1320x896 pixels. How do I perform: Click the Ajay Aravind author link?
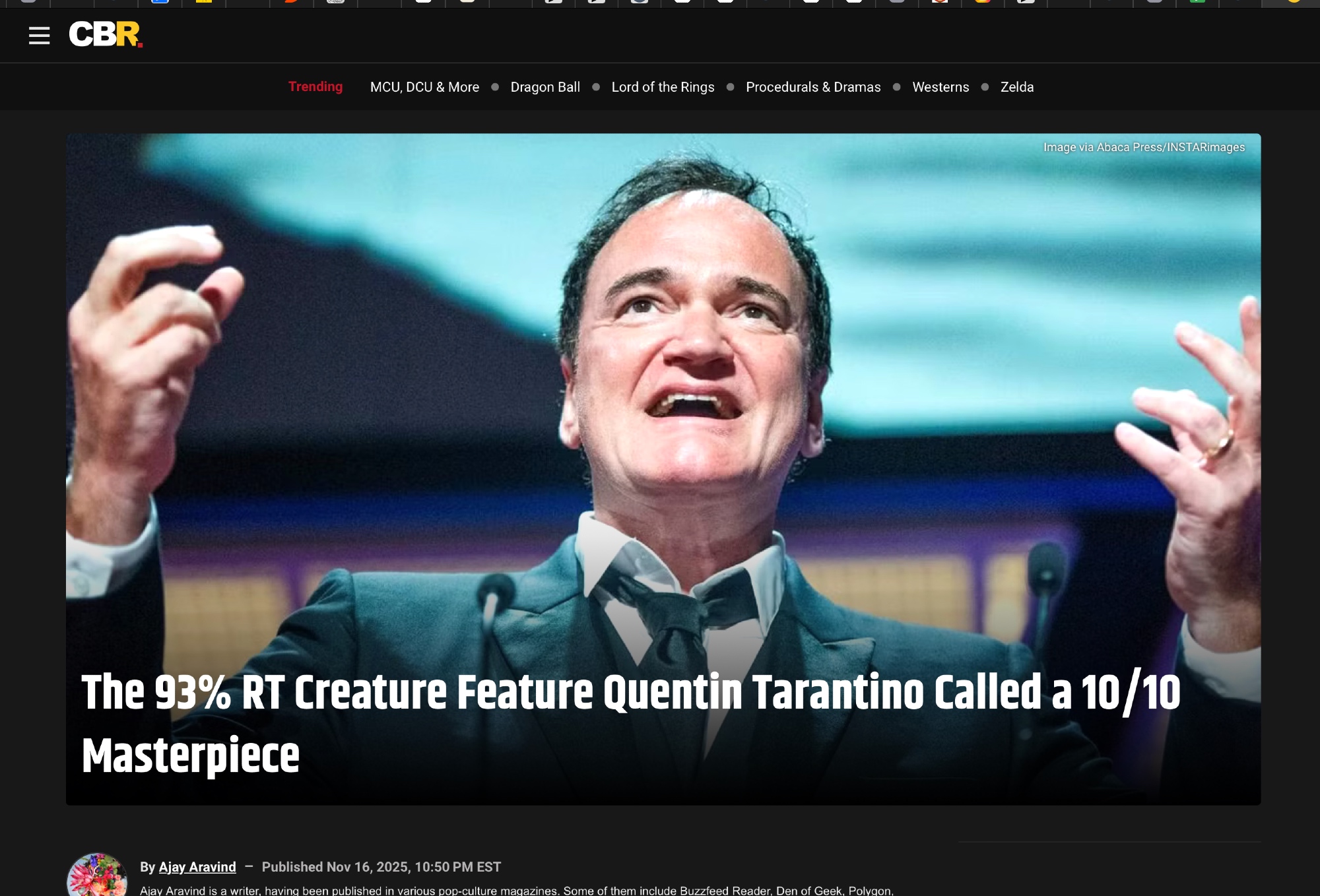pyautogui.click(x=197, y=867)
